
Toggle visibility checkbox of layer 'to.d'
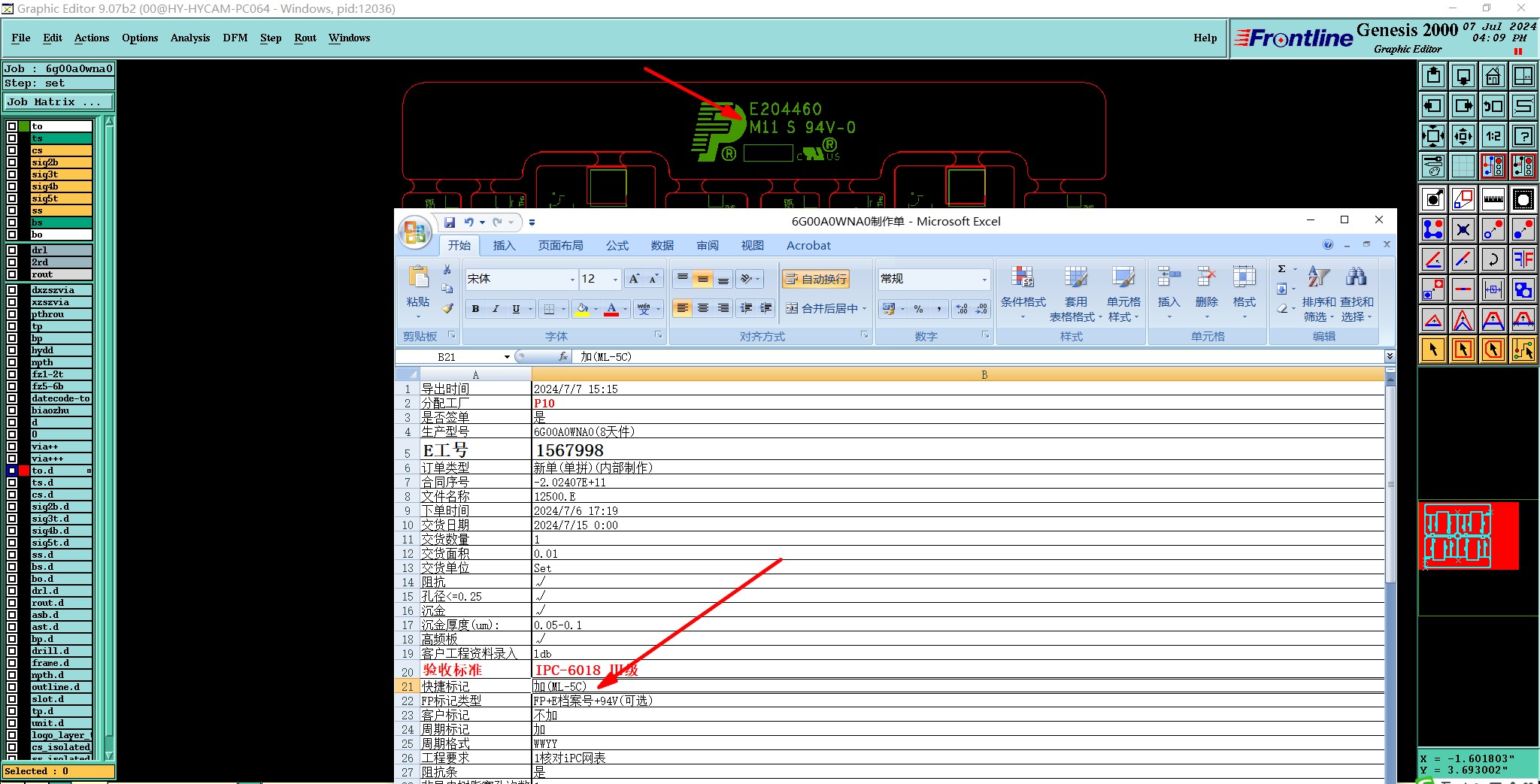click(11, 471)
